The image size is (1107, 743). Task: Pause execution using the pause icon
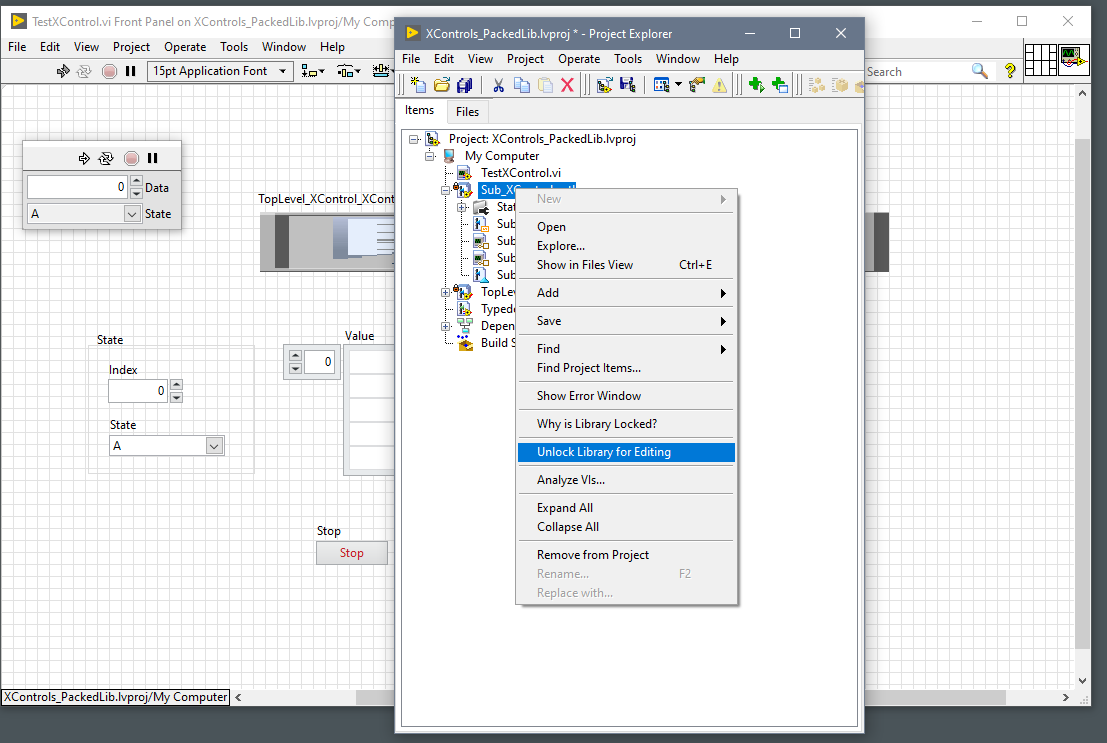point(131,71)
